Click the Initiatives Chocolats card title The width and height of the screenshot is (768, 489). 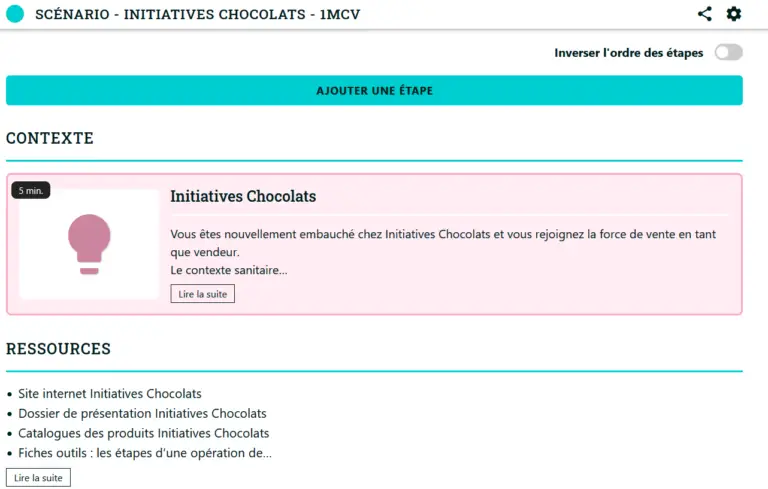click(x=243, y=196)
